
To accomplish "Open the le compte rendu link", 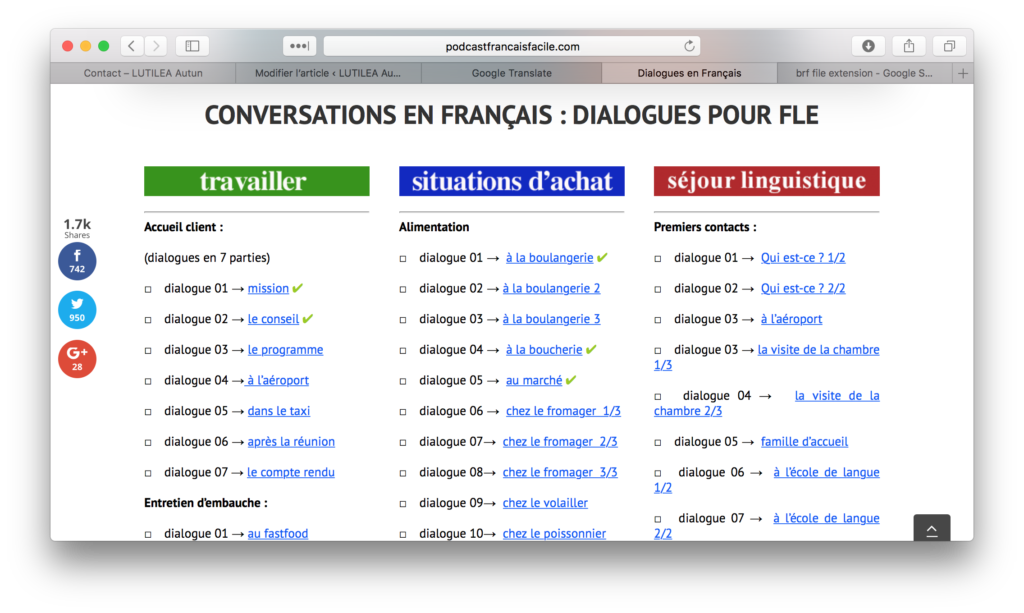I will [x=291, y=472].
